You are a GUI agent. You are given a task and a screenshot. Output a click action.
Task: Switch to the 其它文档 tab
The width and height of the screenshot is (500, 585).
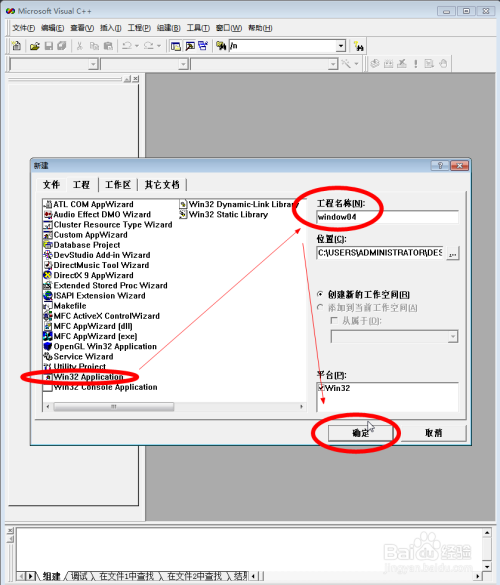click(162, 184)
